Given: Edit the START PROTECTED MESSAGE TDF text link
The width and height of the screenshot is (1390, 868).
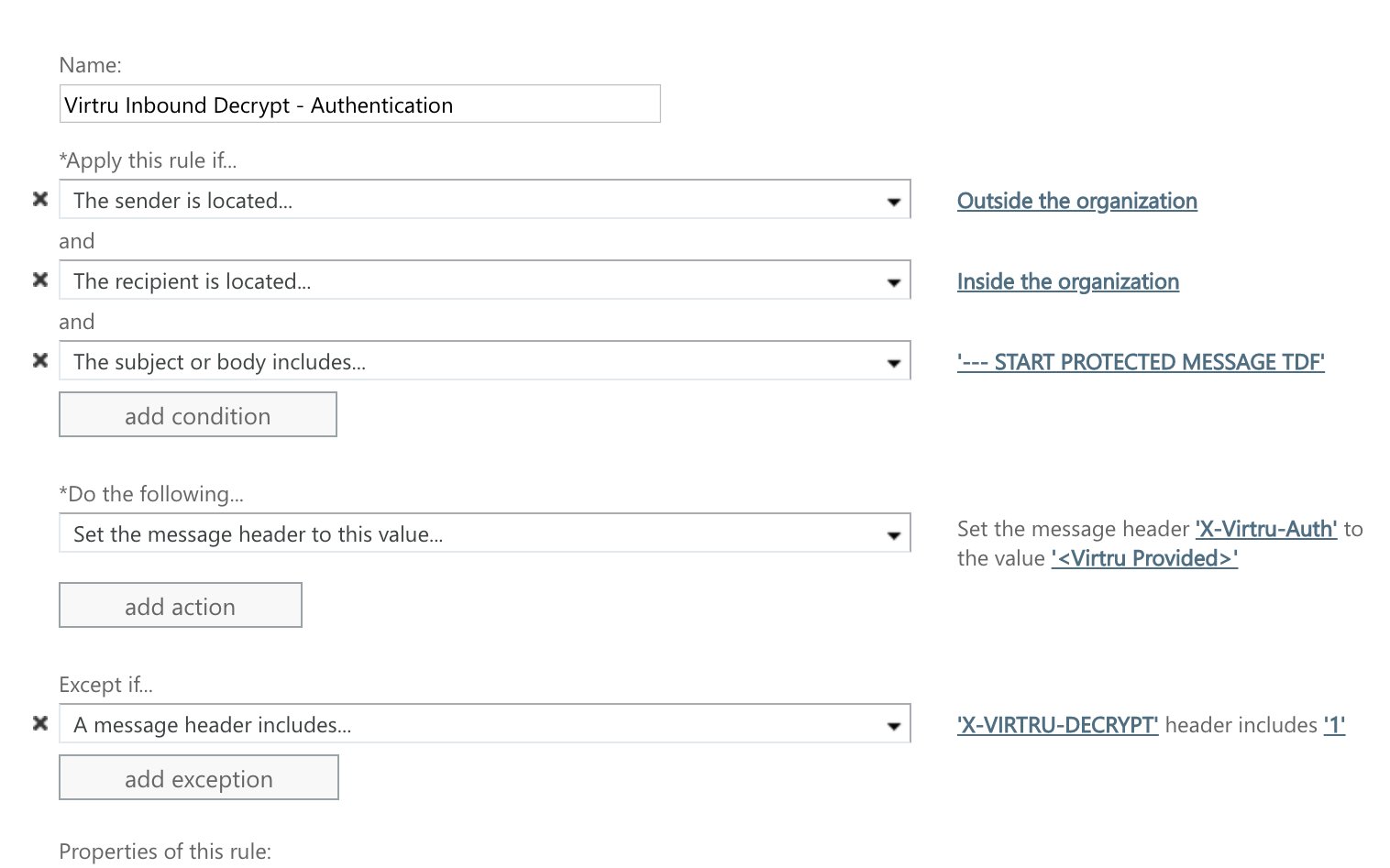Looking at the screenshot, I should point(1141,362).
